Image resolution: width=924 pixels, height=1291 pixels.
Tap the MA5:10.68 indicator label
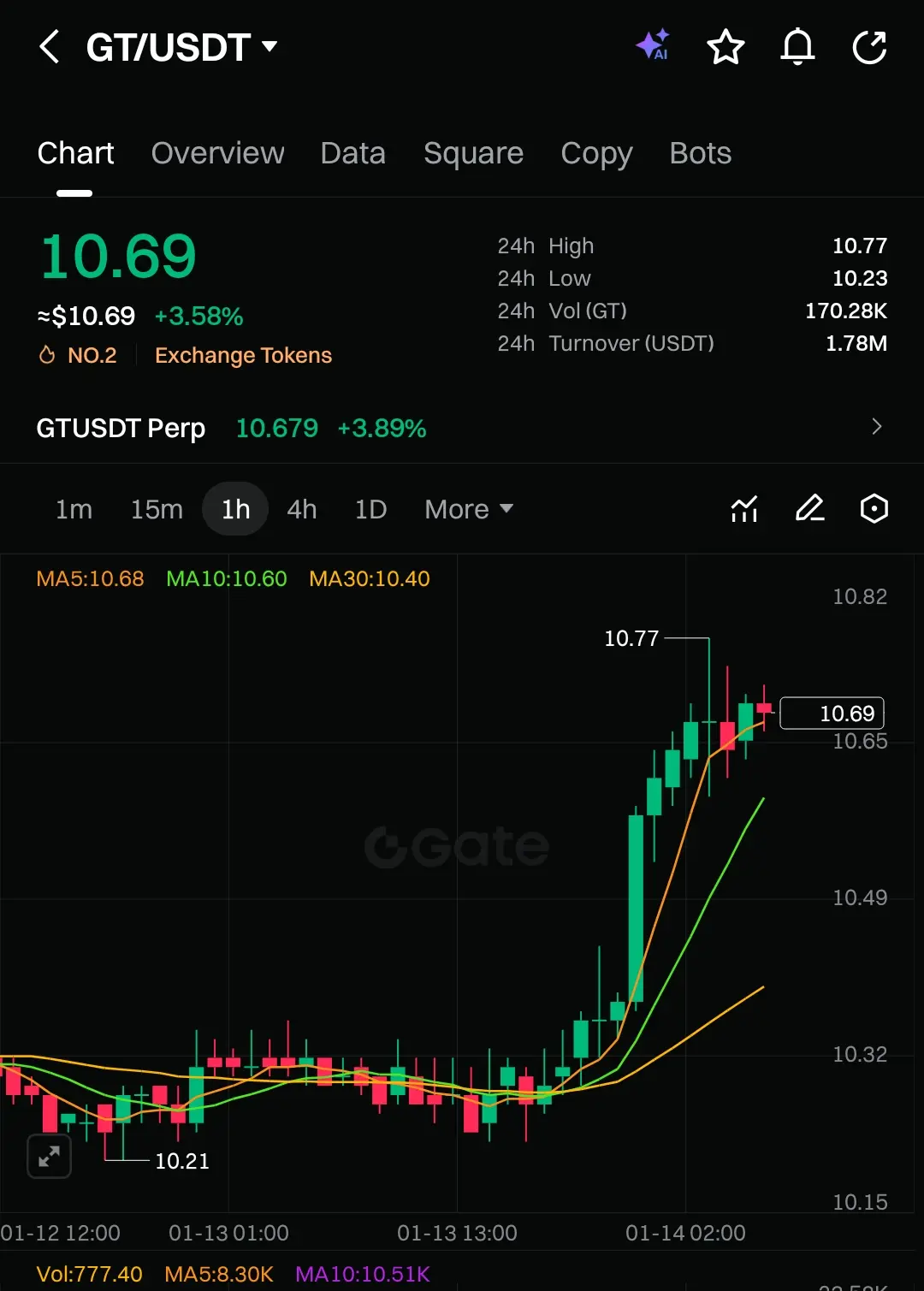tap(90, 579)
